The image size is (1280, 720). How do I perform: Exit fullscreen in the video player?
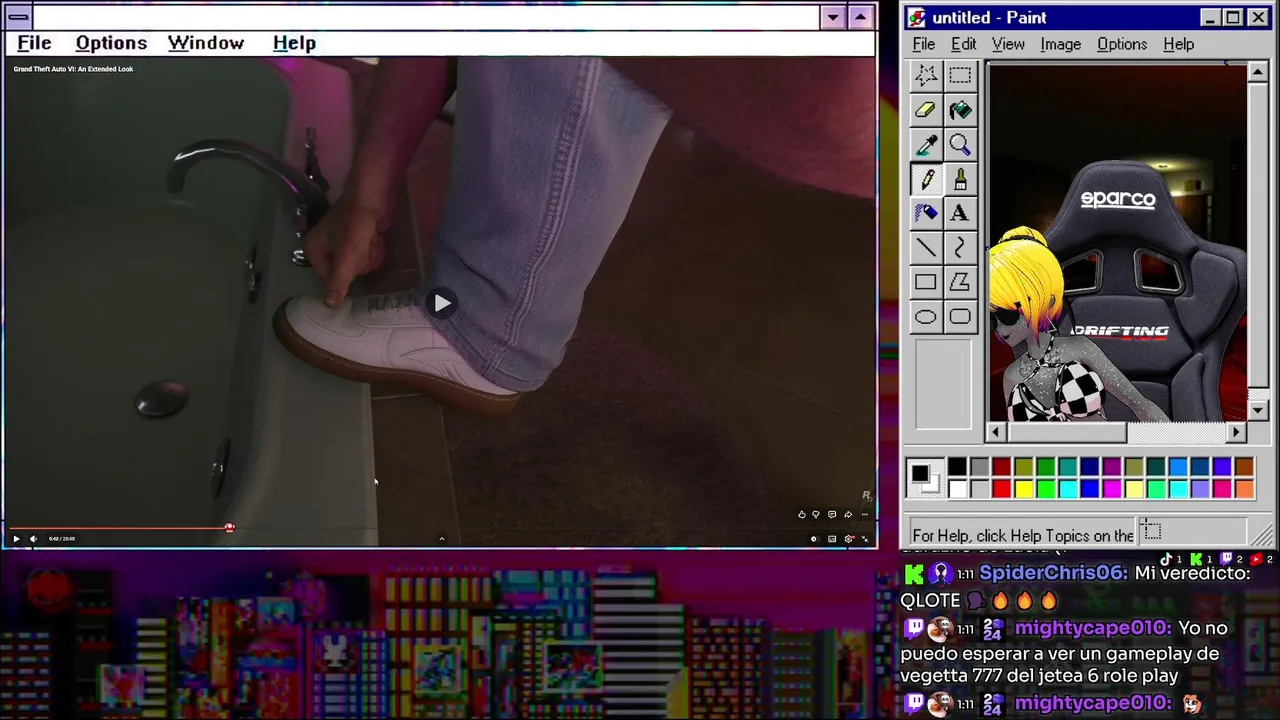[x=865, y=539]
